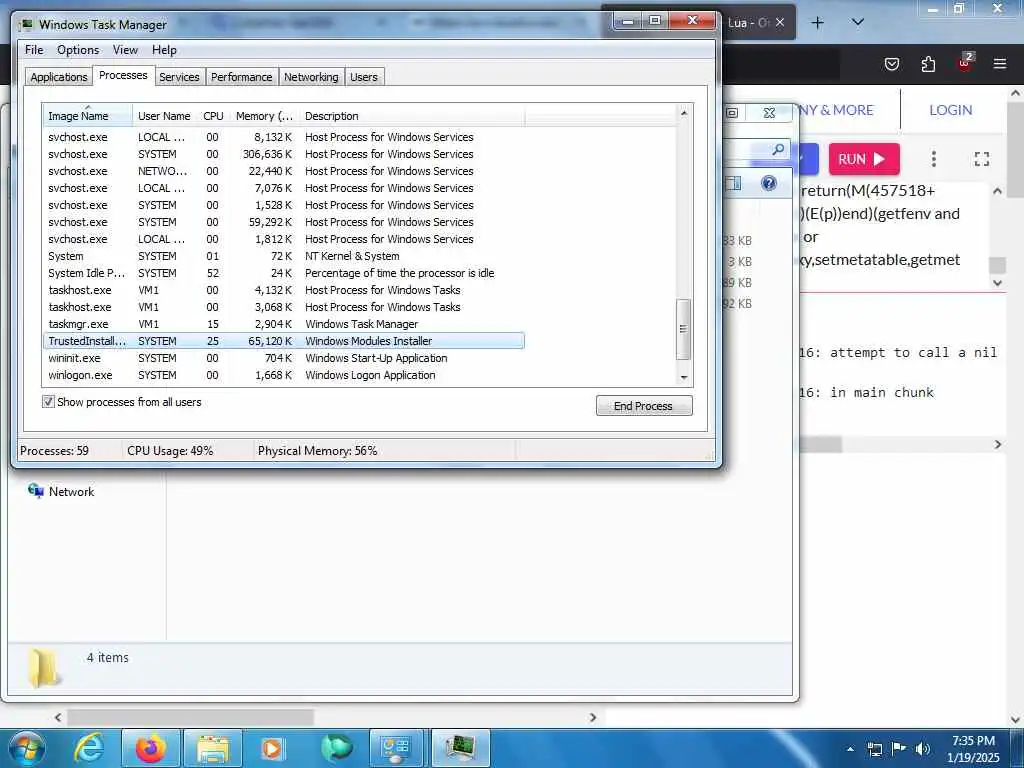This screenshot has height=768, width=1024.
Task: Click the End Process button
Action: point(644,406)
